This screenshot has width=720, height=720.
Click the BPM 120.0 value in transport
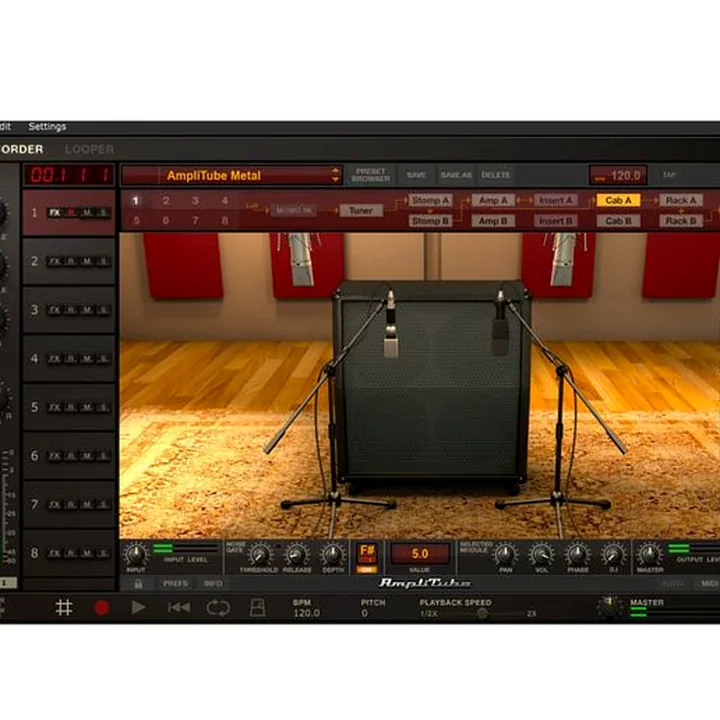(306, 613)
